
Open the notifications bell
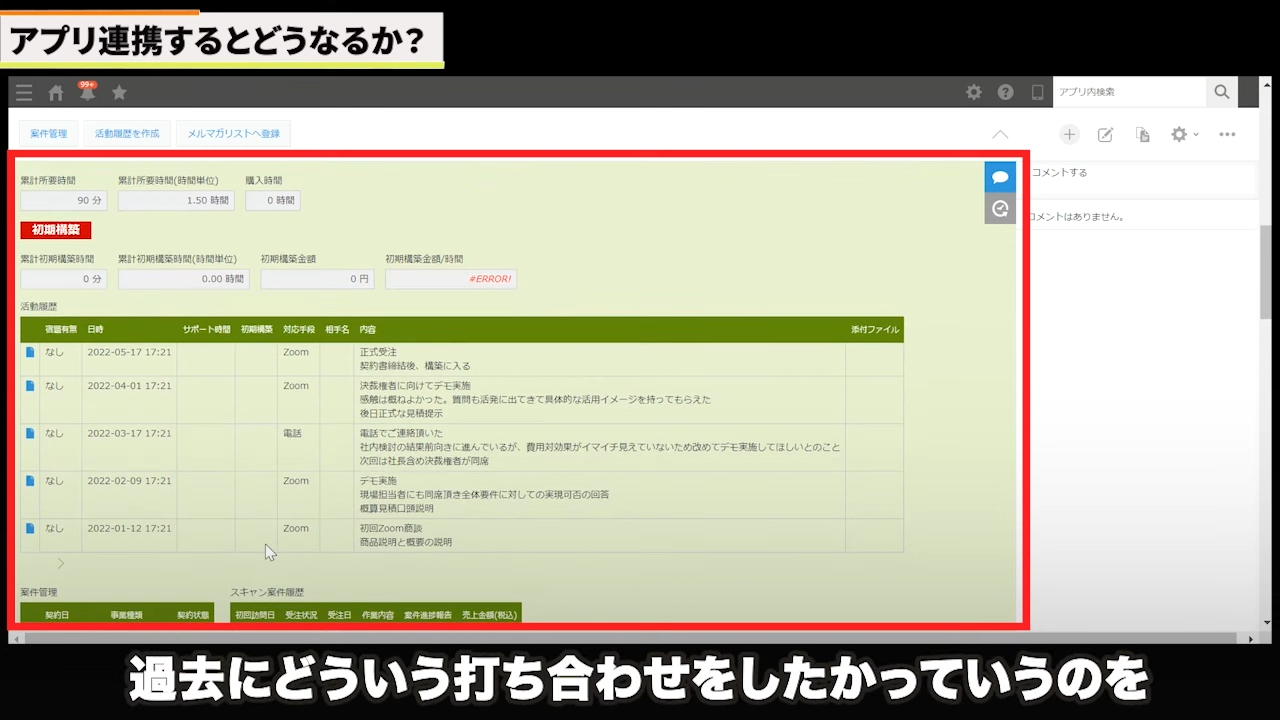coord(87,93)
